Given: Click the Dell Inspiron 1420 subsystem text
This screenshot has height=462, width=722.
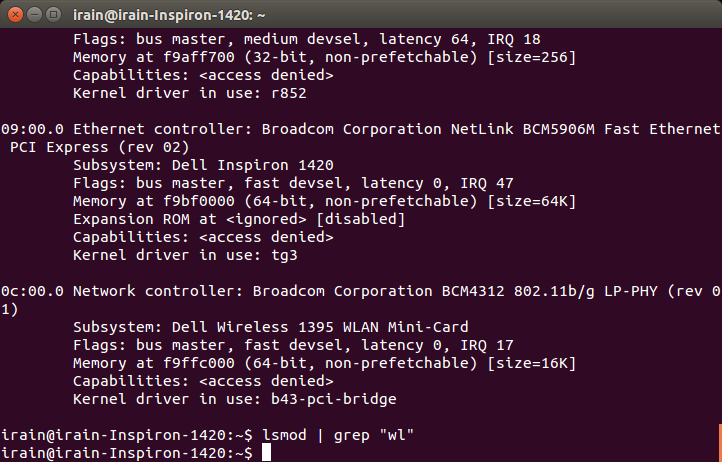Looking at the screenshot, I should [x=253, y=165].
